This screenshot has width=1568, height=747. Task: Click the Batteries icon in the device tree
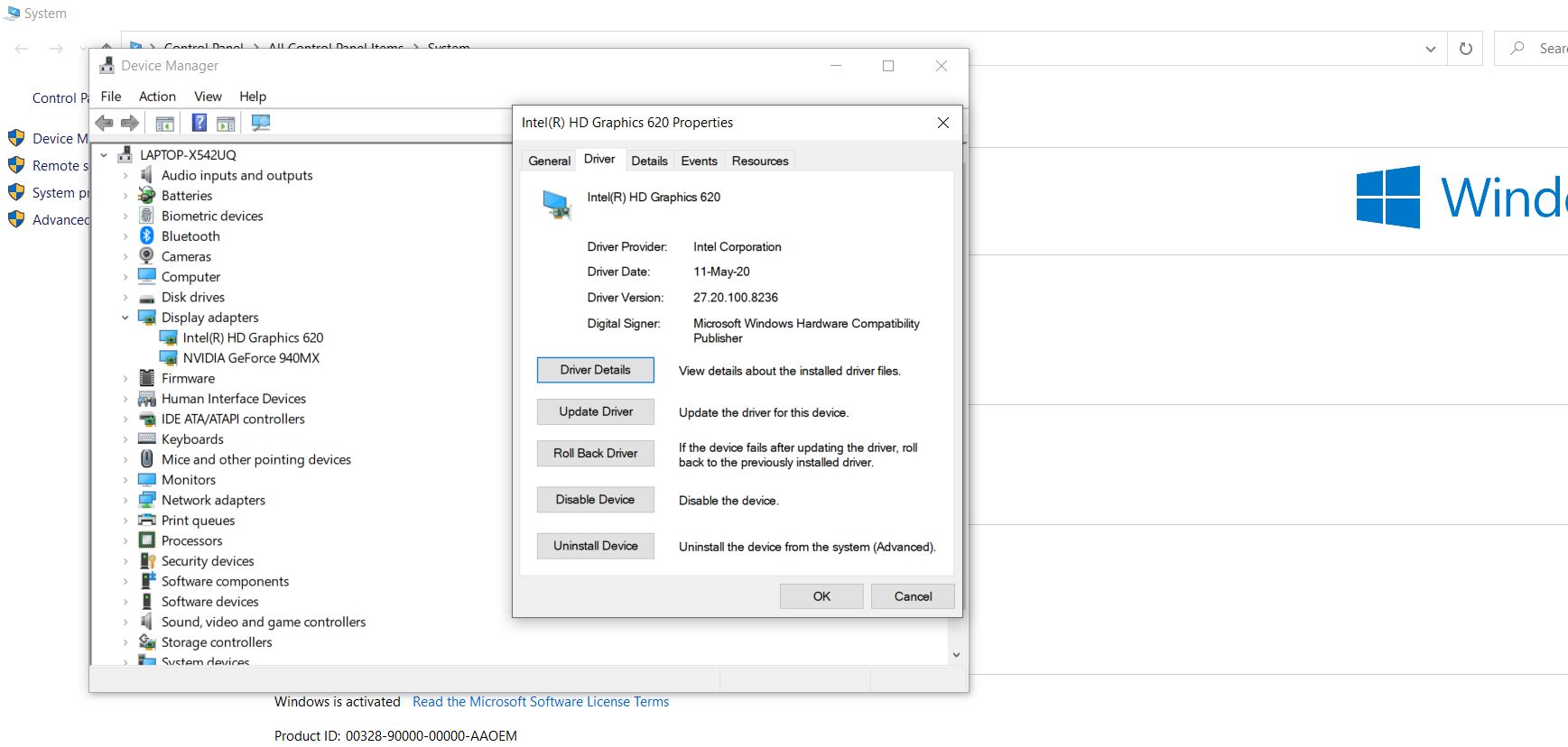click(x=146, y=195)
